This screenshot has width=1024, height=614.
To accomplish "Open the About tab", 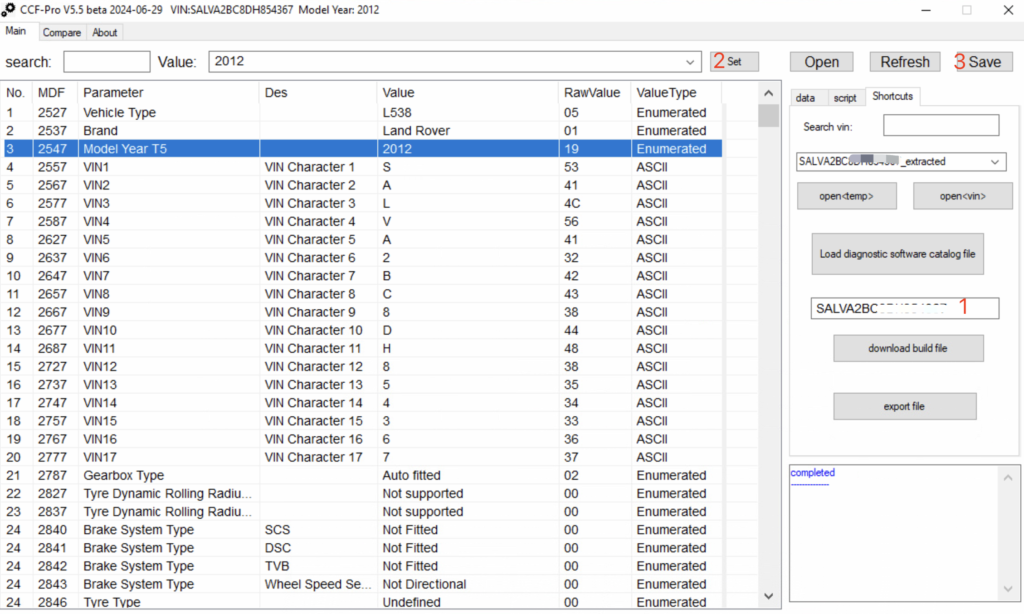I will tap(104, 32).
